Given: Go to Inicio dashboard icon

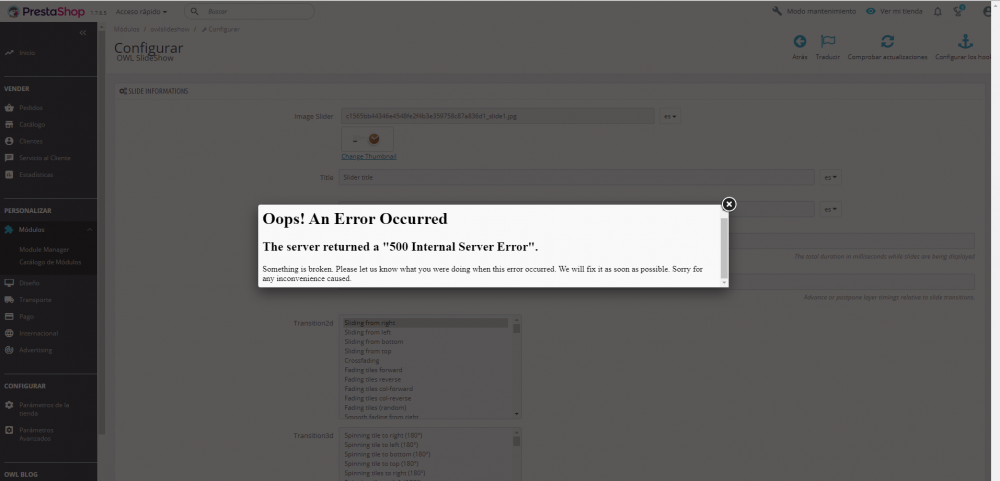Looking at the screenshot, I should click(9, 53).
